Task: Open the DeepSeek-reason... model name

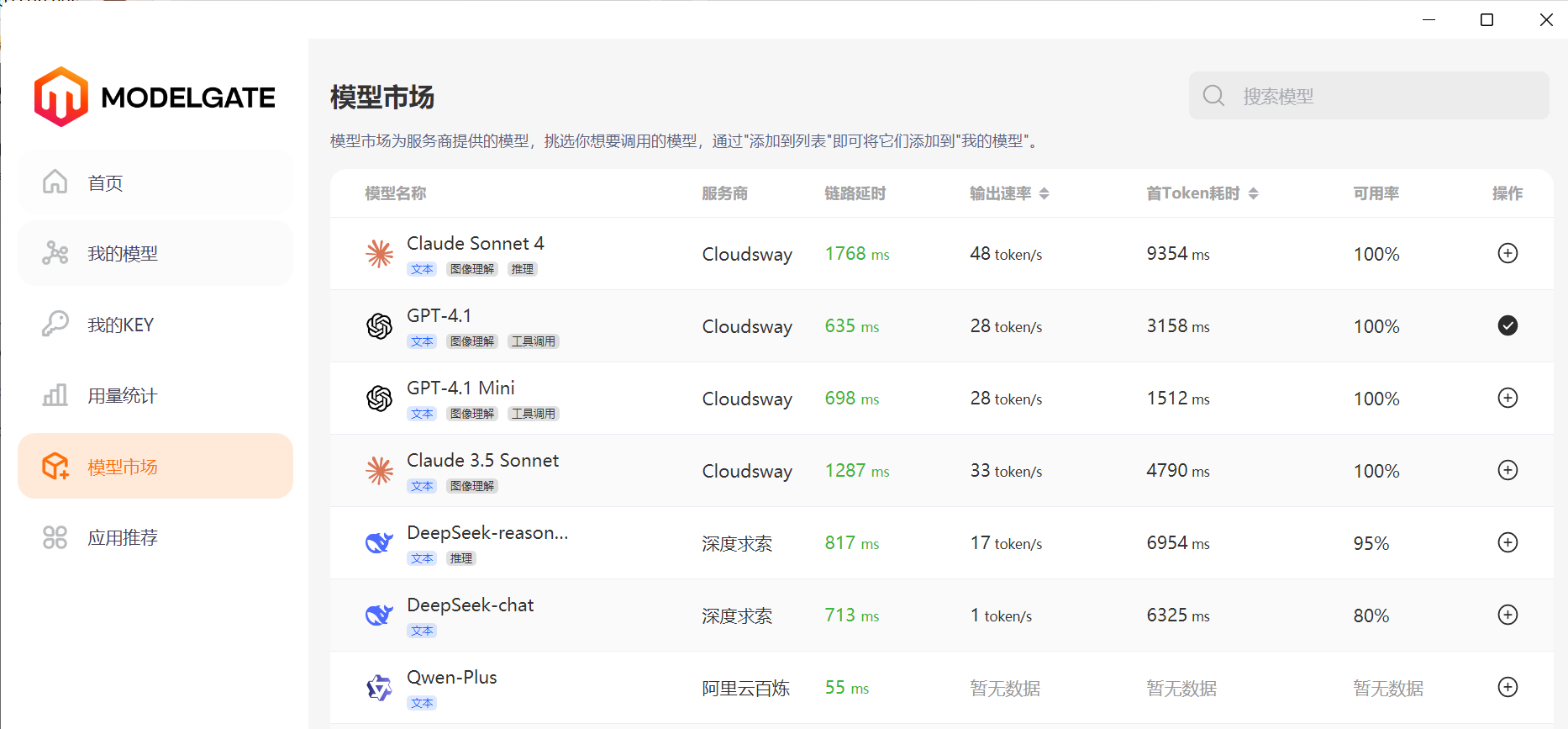Action: [487, 532]
